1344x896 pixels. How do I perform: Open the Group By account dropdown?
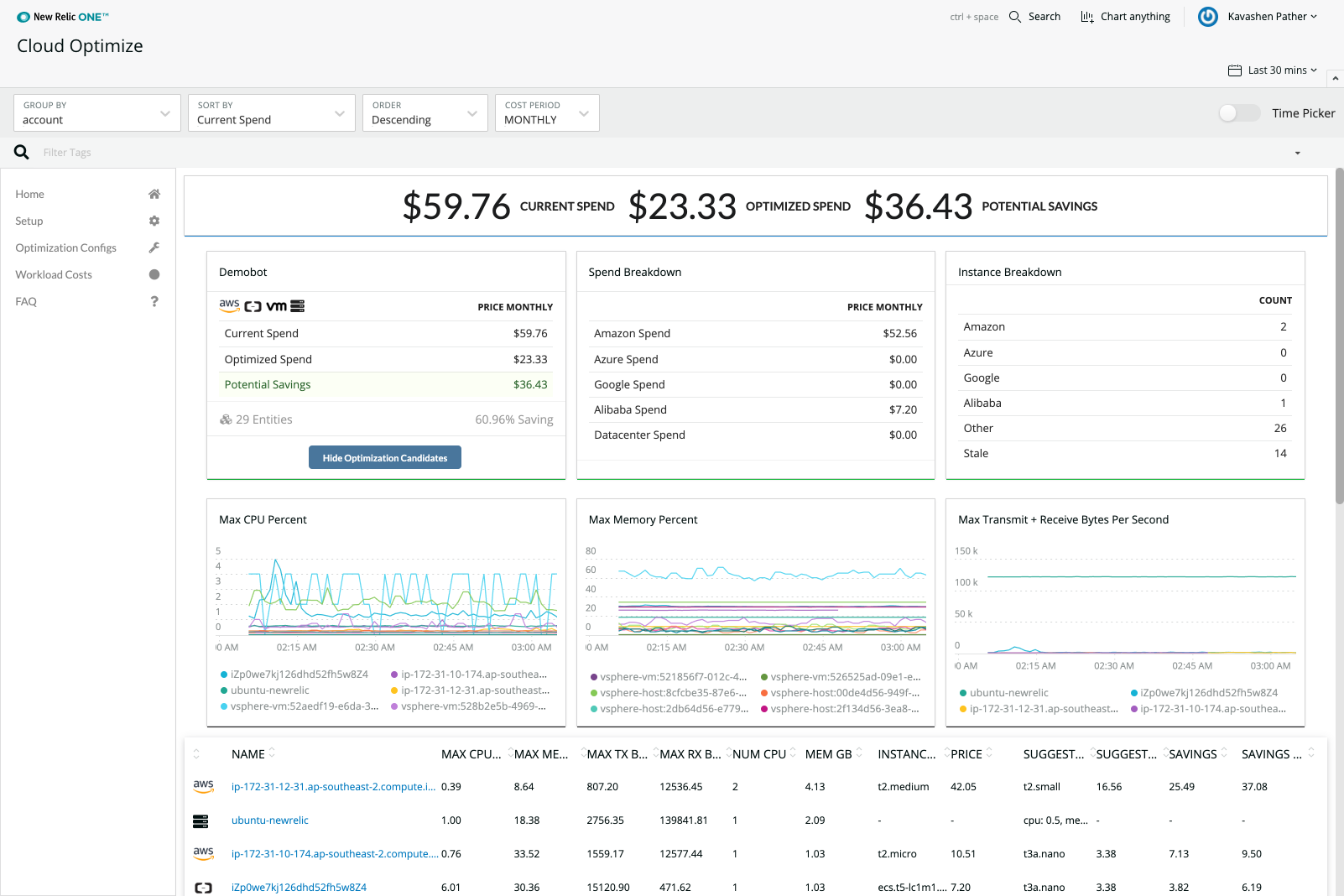(x=97, y=112)
